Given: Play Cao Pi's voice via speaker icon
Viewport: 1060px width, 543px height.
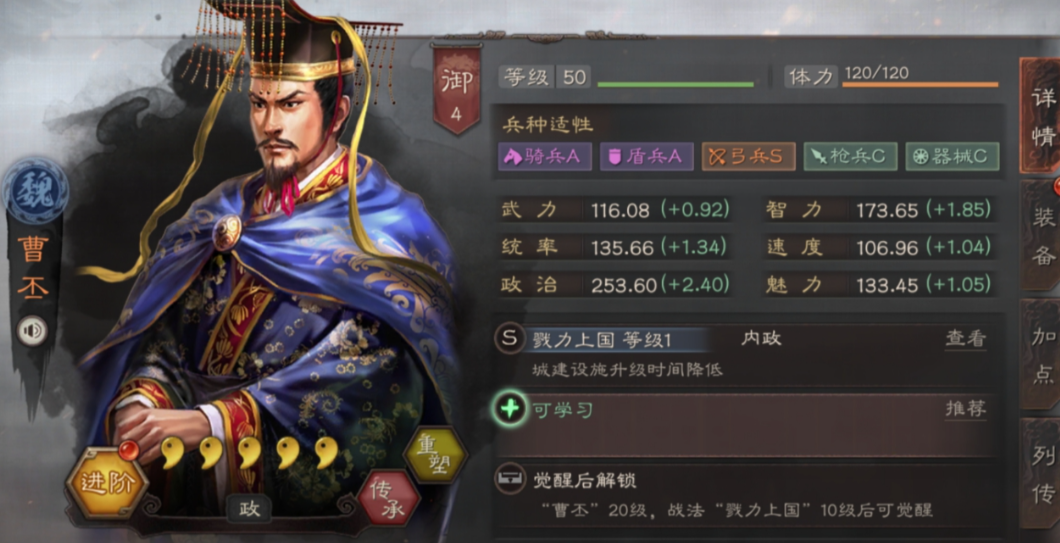Looking at the screenshot, I should tap(32, 331).
